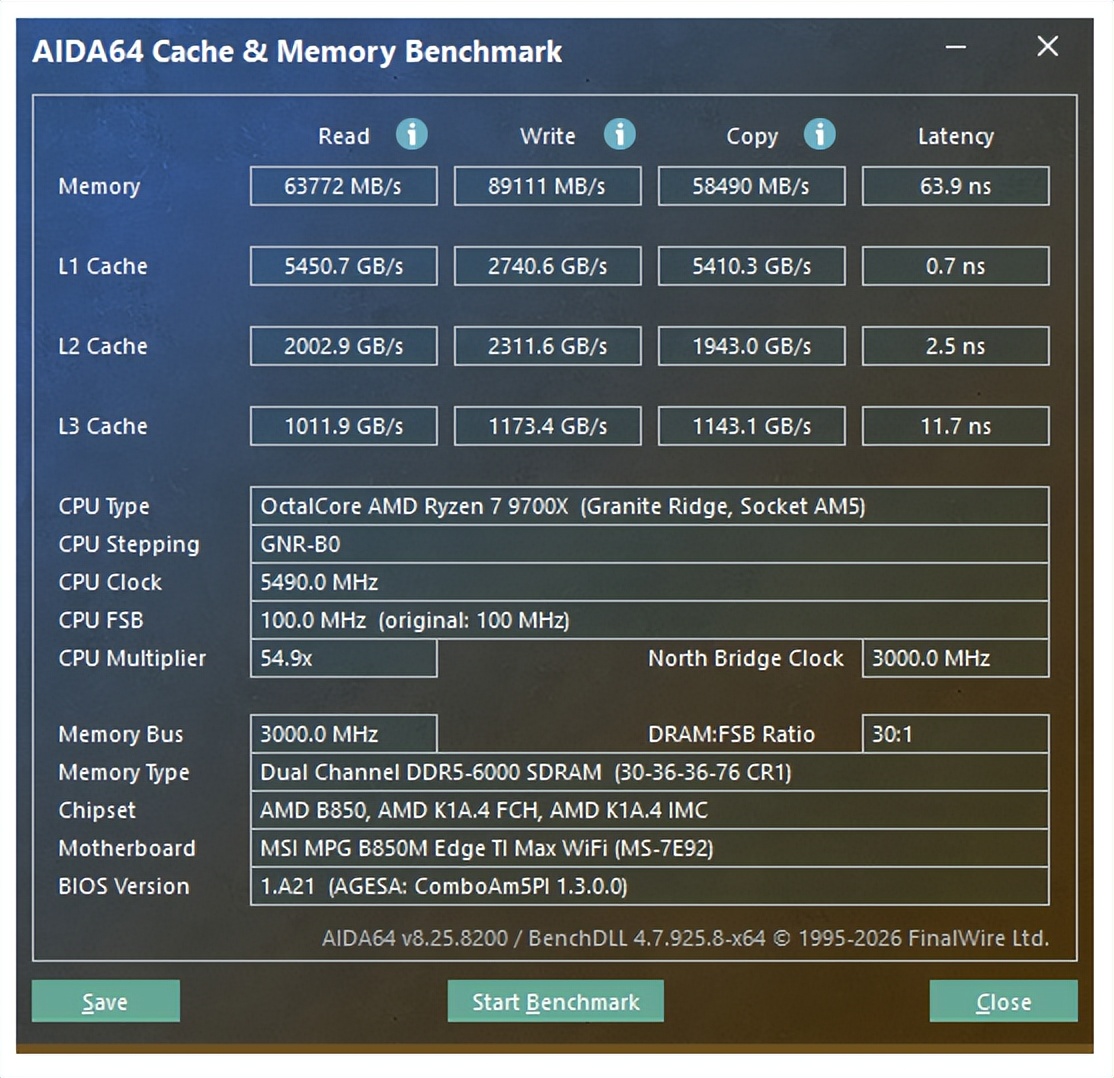The height and width of the screenshot is (1078, 1114).
Task: Click the Memory Type field DDR5-6000 SDRAM
Action: coord(649,772)
